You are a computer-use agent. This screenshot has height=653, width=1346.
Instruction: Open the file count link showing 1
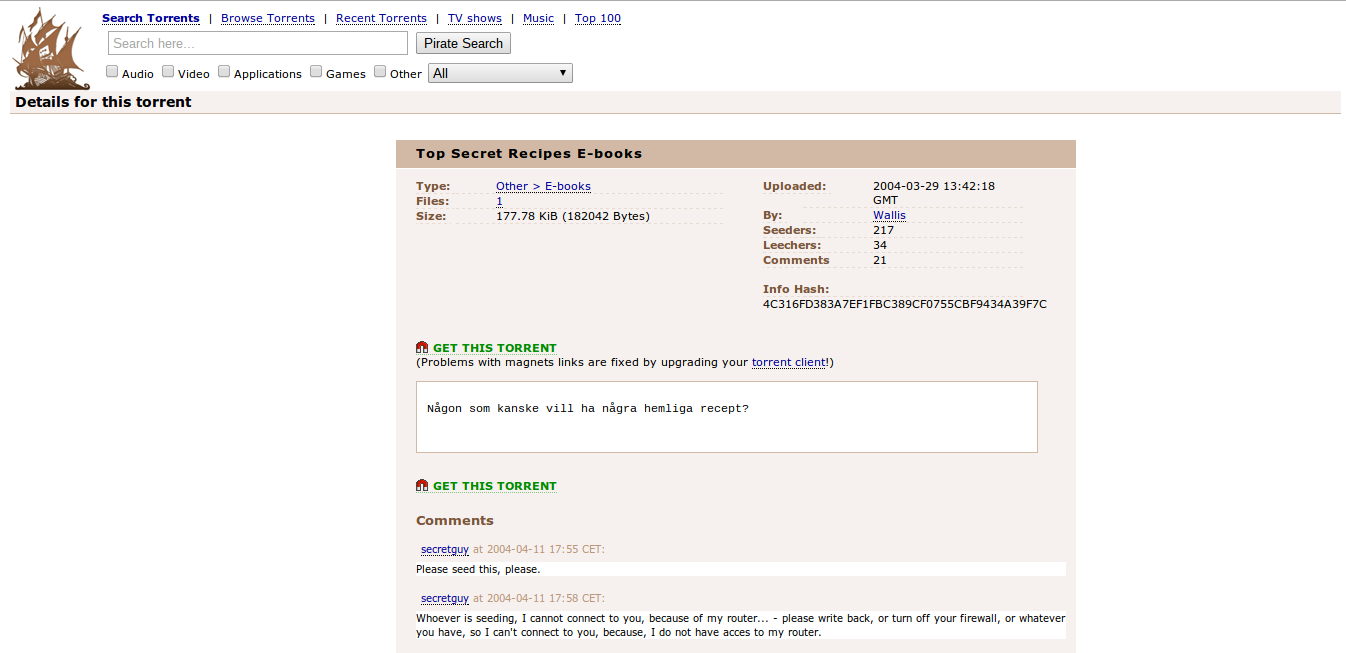click(500, 201)
